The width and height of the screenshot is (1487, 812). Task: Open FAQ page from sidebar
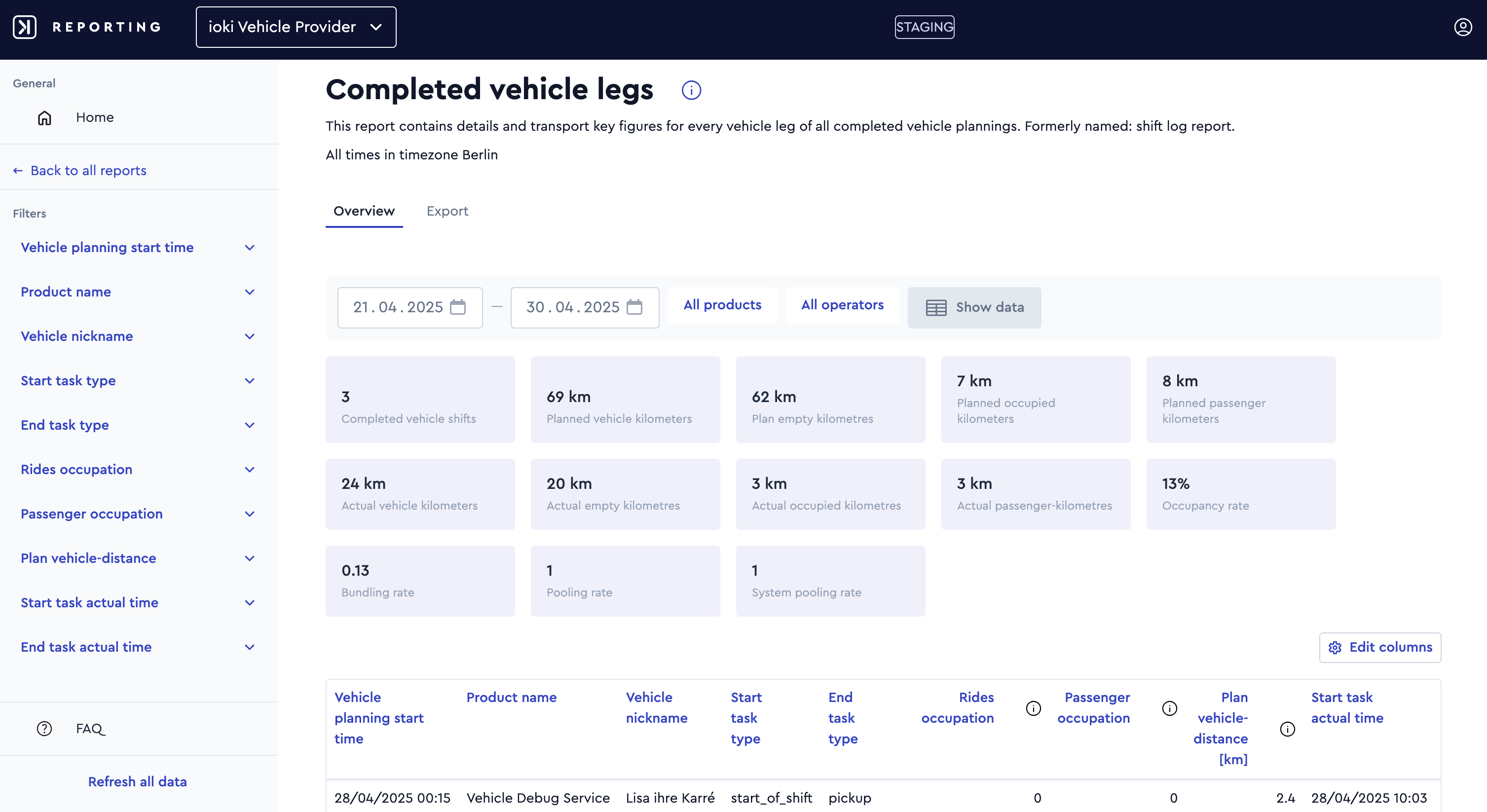(91, 729)
